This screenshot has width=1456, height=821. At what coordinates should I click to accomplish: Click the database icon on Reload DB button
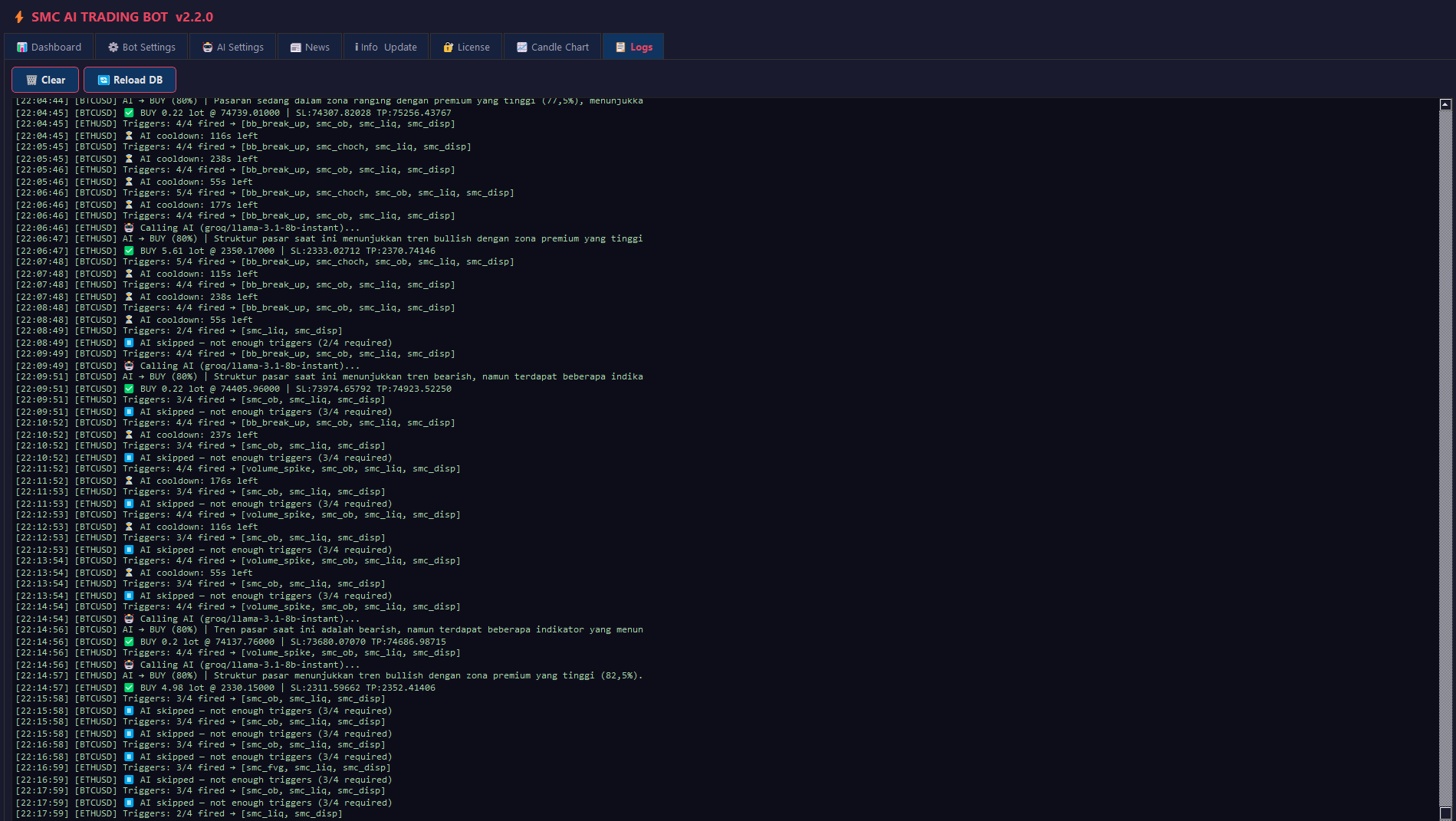(x=103, y=79)
